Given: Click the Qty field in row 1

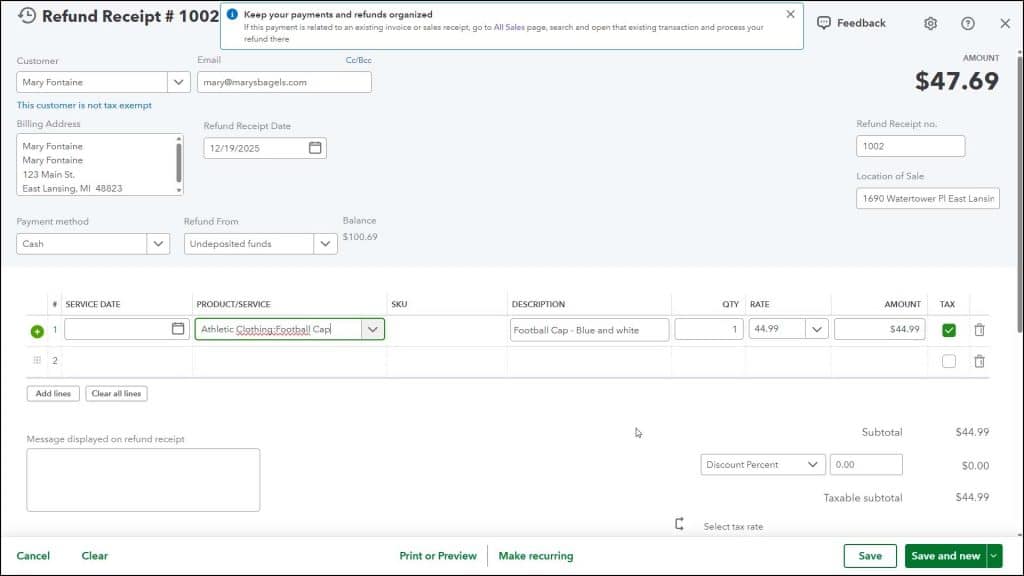Looking at the screenshot, I should click(x=709, y=329).
